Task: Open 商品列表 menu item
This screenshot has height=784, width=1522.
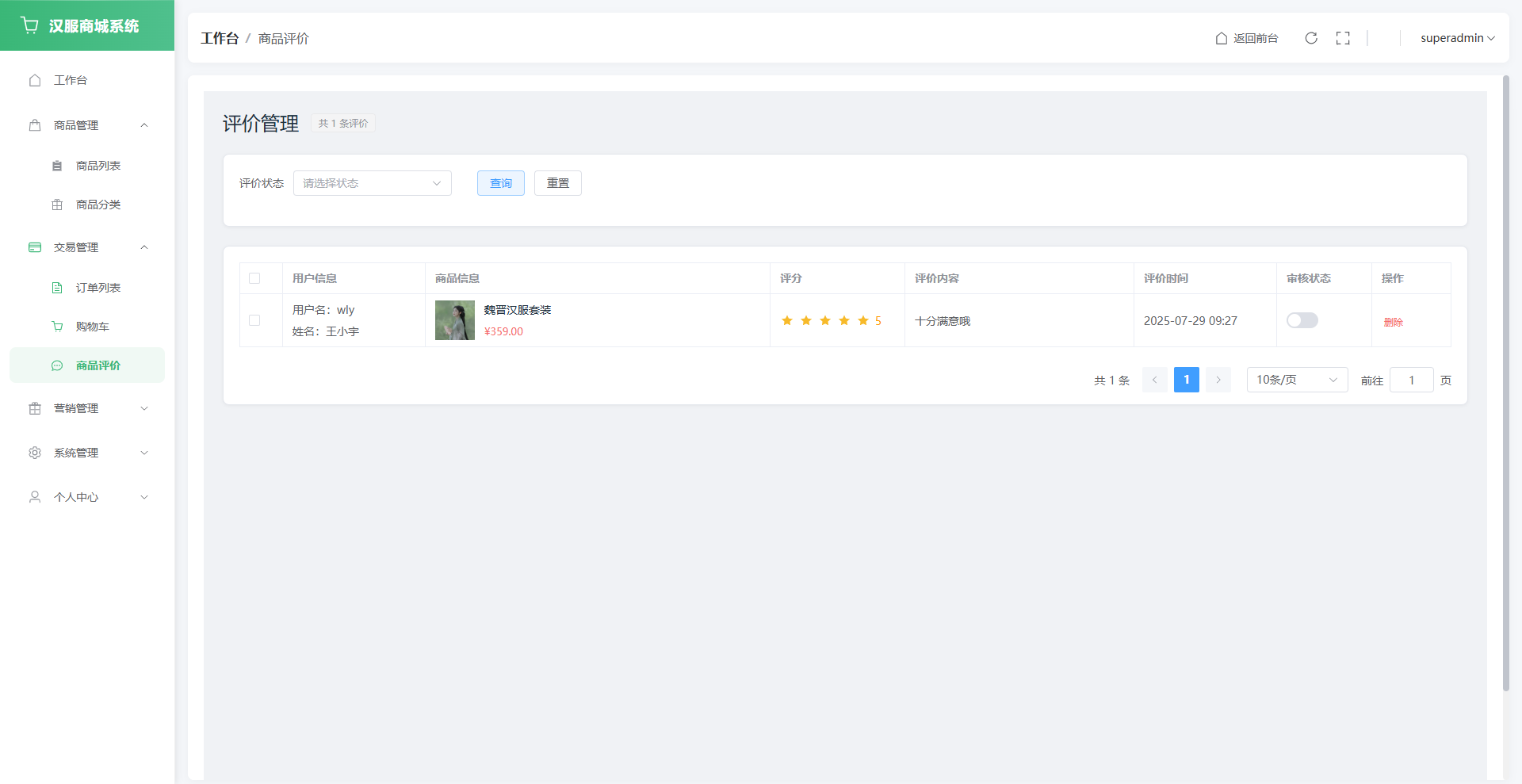Action: click(x=98, y=166)
